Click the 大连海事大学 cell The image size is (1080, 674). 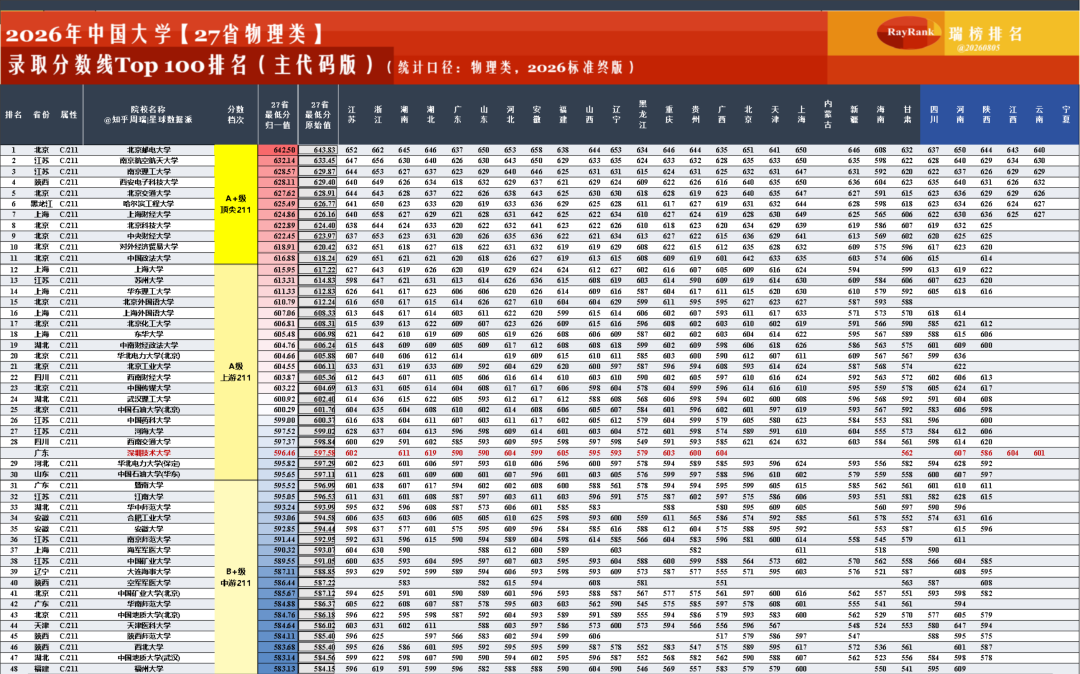point(149,571)
